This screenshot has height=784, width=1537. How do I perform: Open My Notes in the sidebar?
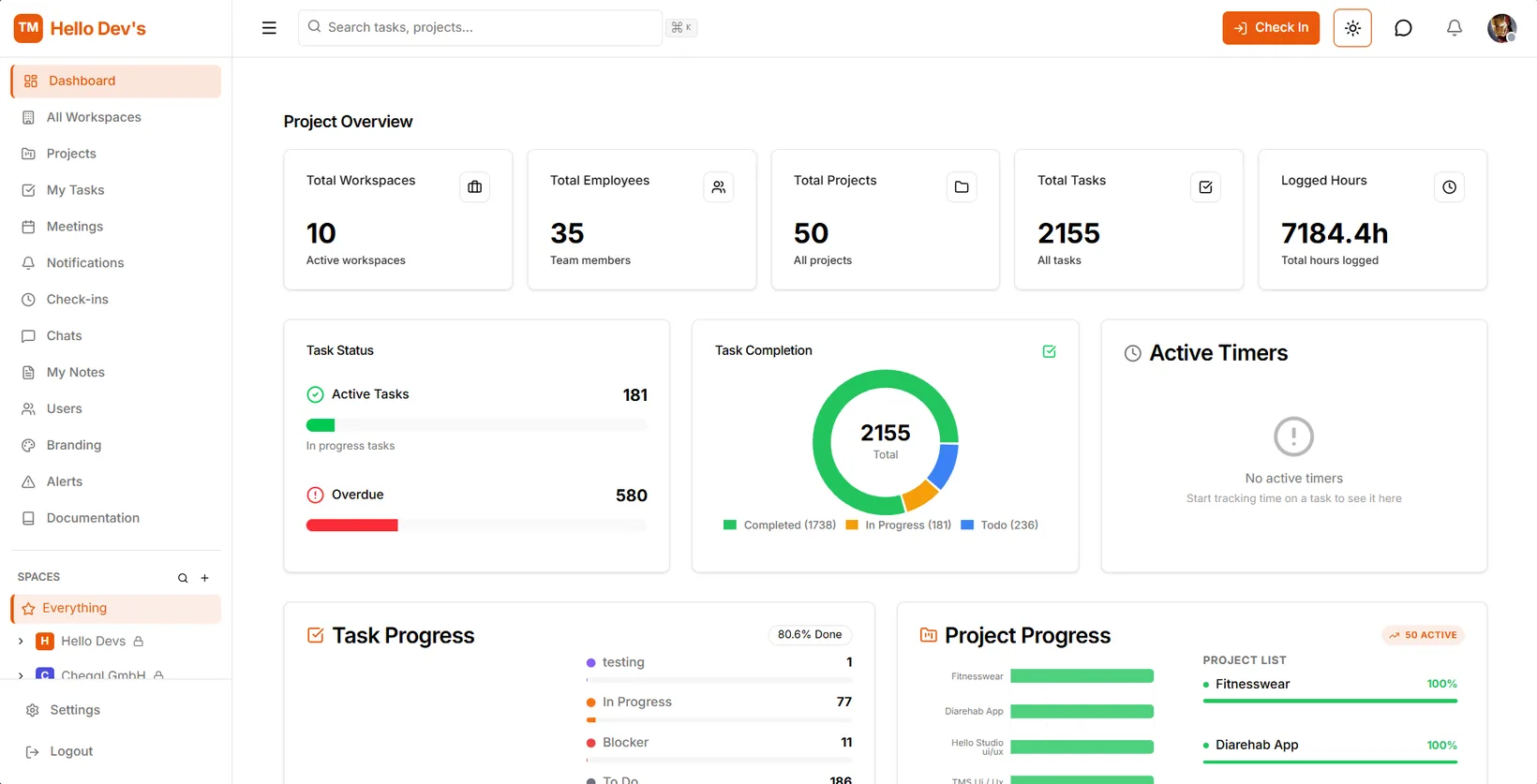(116, 373)
